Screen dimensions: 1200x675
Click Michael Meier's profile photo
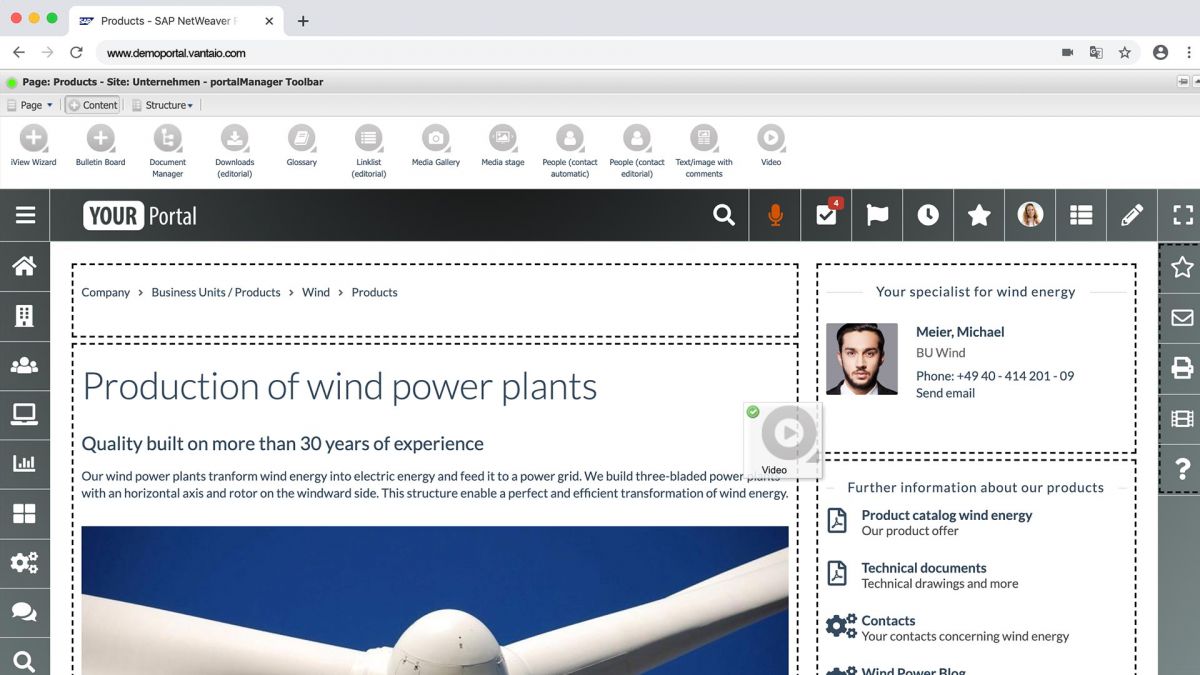[862, 359]
